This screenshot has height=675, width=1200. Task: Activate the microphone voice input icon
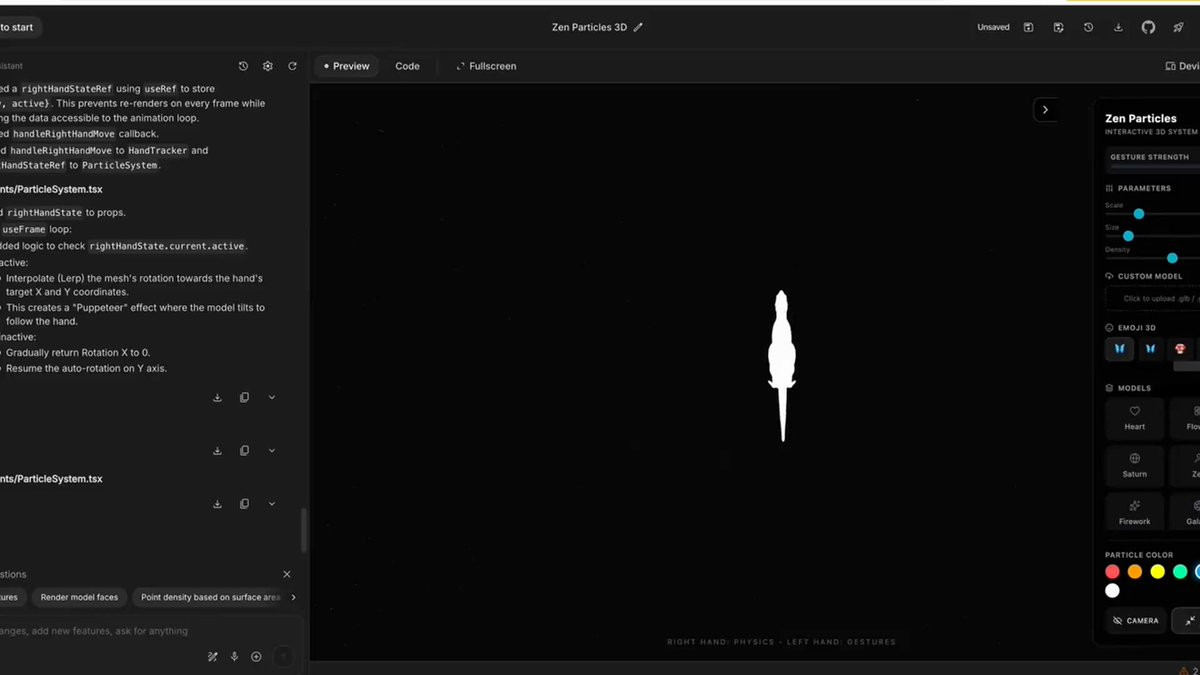click(x=234, y=657)
